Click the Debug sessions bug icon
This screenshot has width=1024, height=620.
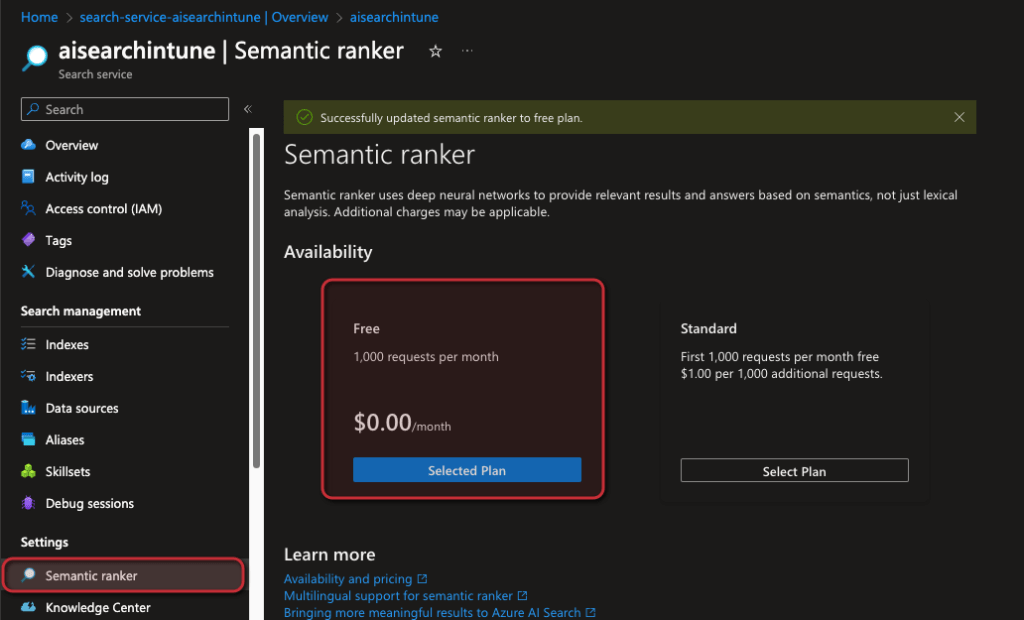pos(28,503)
